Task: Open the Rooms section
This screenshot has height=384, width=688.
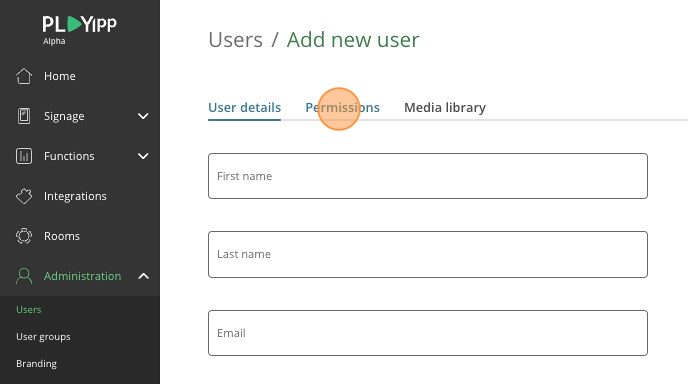Action: pos(62,236)
